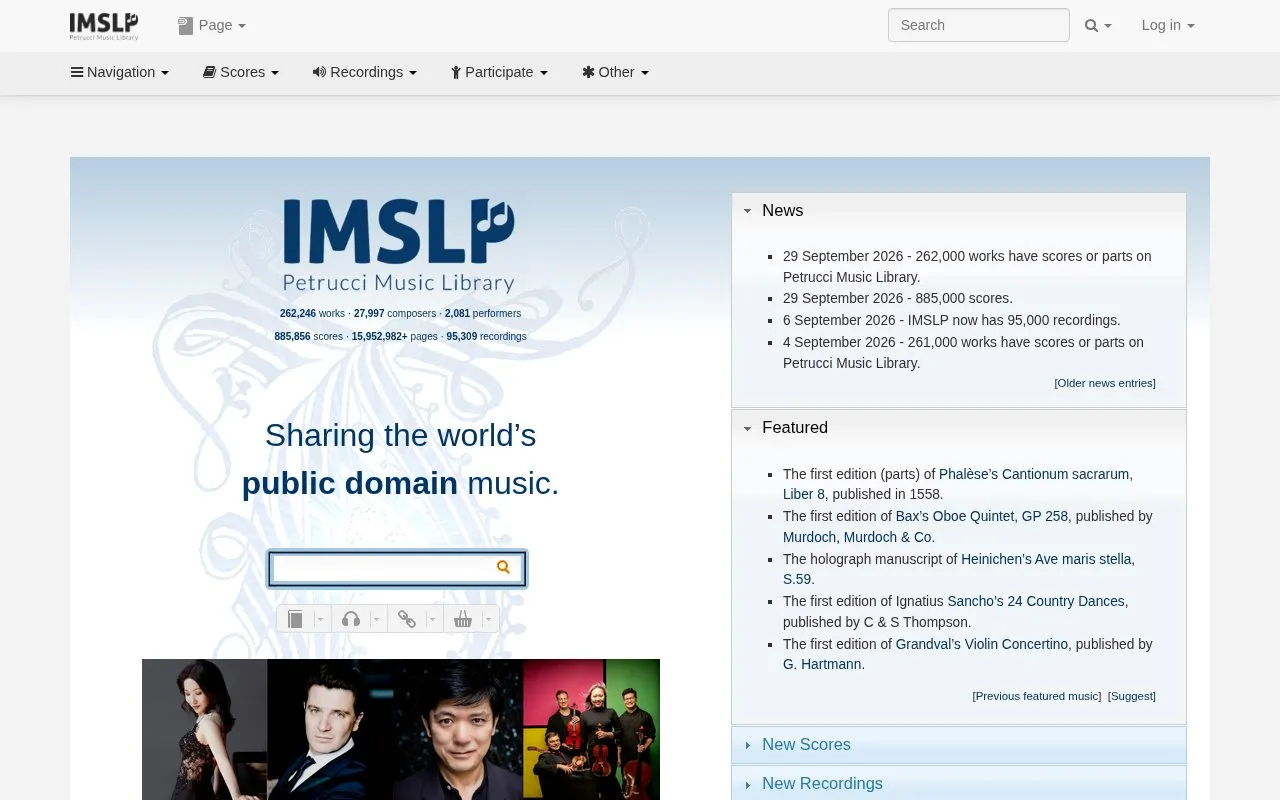
Task: Open Phalèse's Cantionum sacrarum link
Action: click(1034, 475)
